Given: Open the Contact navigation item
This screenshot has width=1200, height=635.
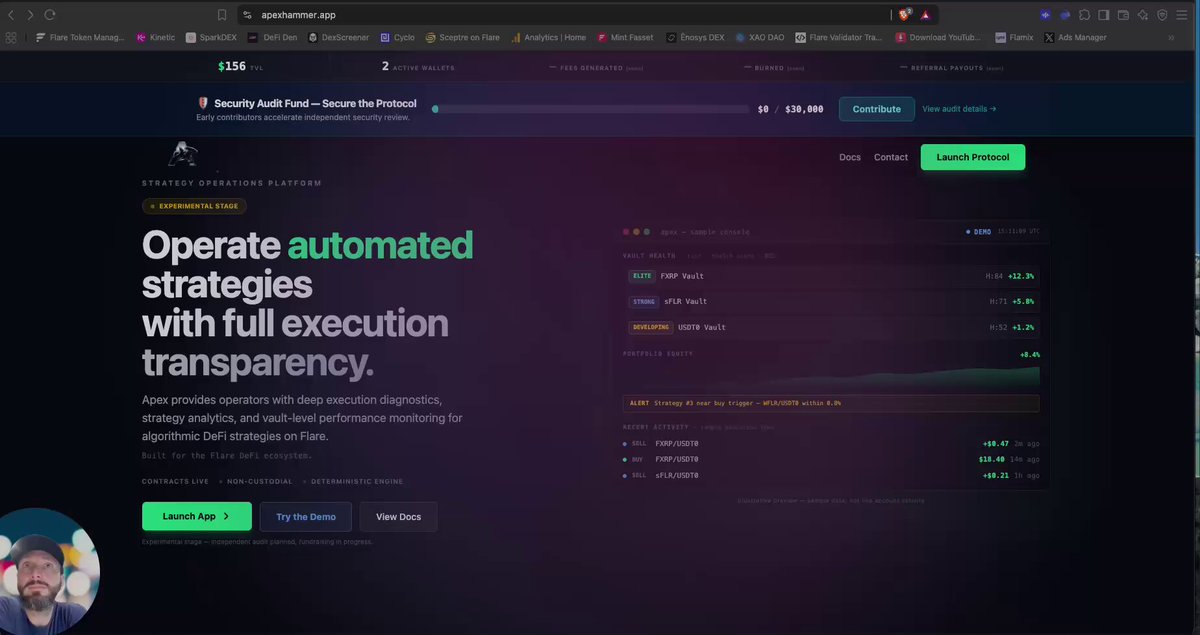Looking at the screenshot, I should pos(891,157).
